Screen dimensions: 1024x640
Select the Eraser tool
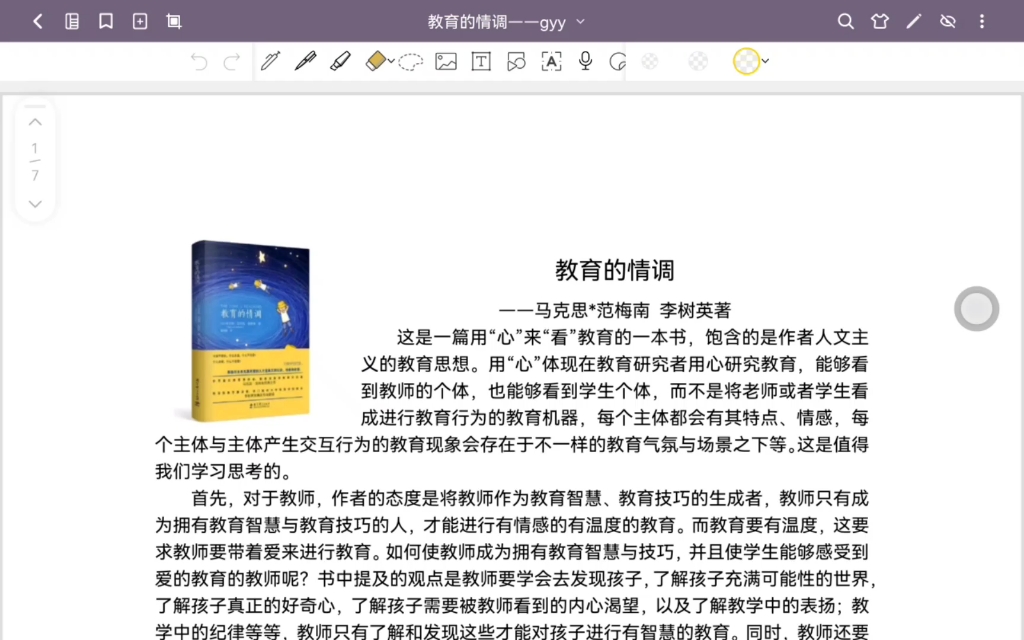click(375, 61)
